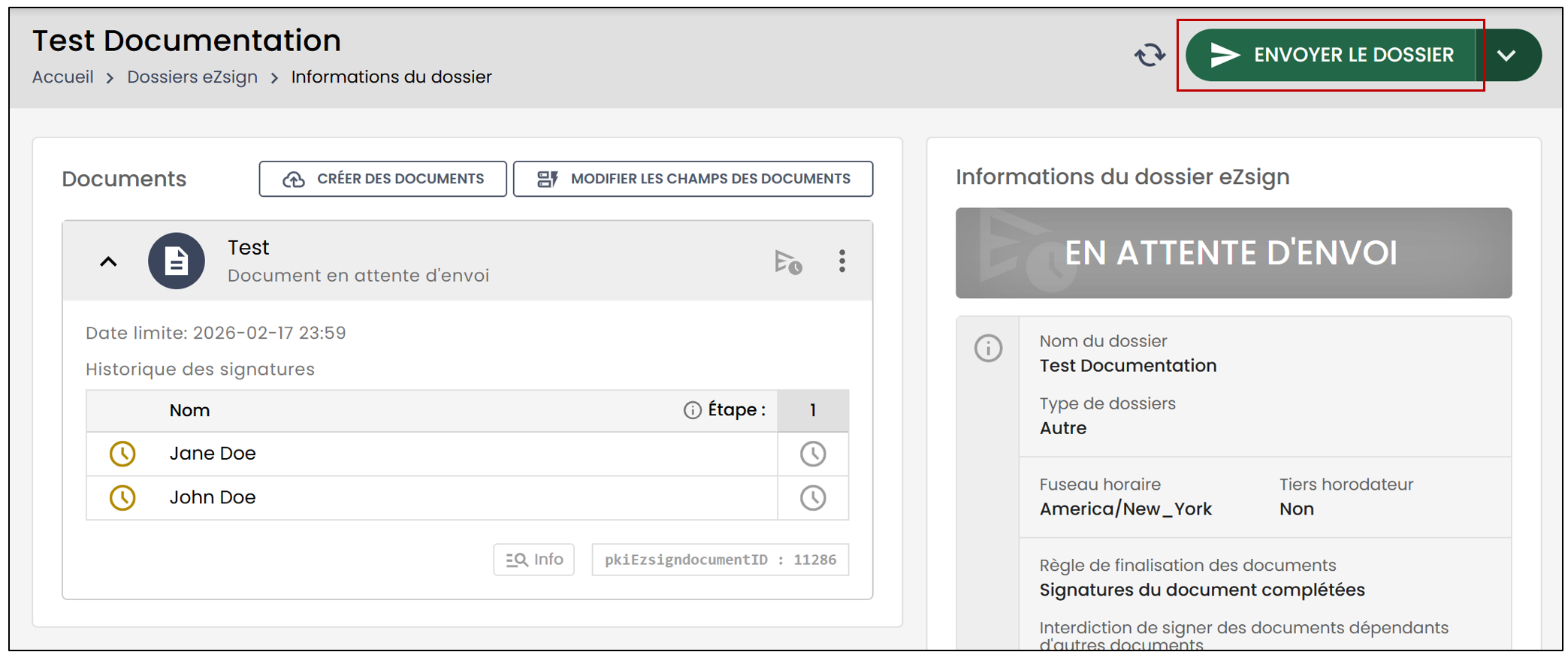Click the info circle in dossier information panel
This screenshot has width=1568, height=658.
pyautogui.click(x=989, y=348)
